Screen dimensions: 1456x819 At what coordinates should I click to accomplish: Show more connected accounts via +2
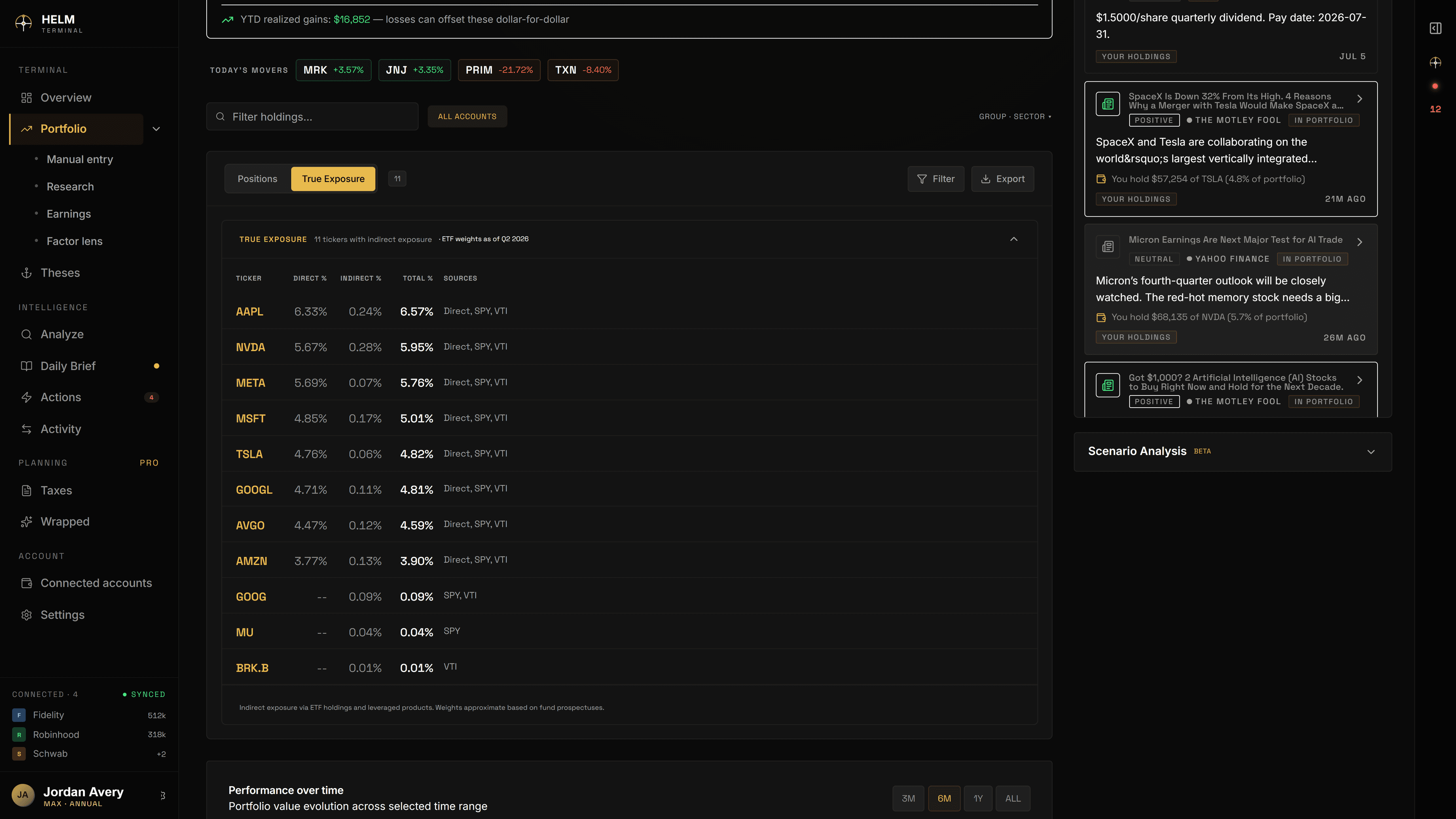[162, 754]
